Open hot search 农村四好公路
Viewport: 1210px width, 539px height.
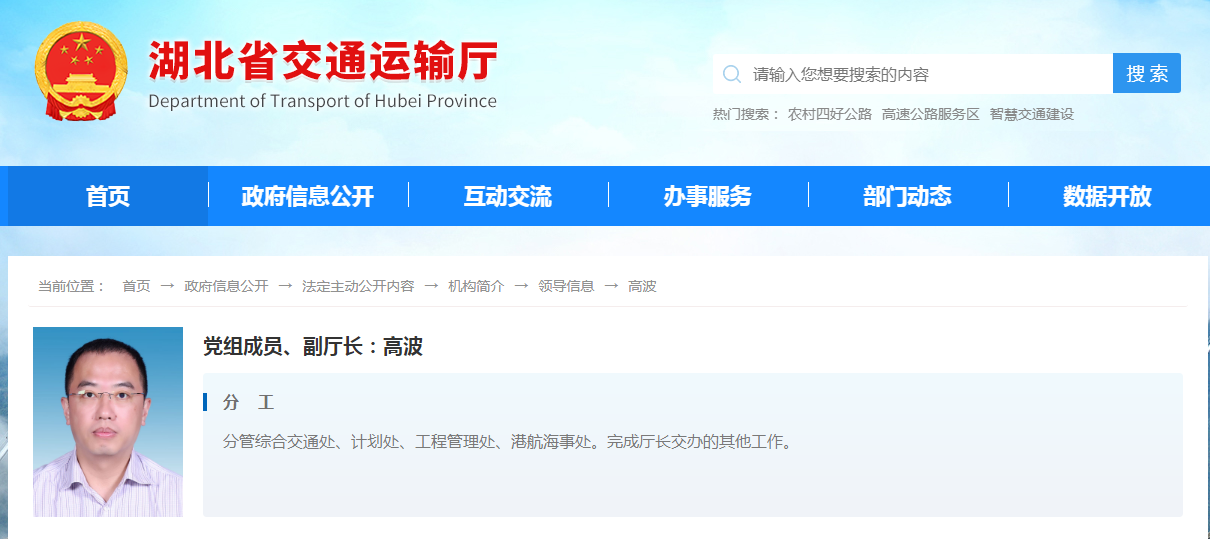click(x=830, y=114)
